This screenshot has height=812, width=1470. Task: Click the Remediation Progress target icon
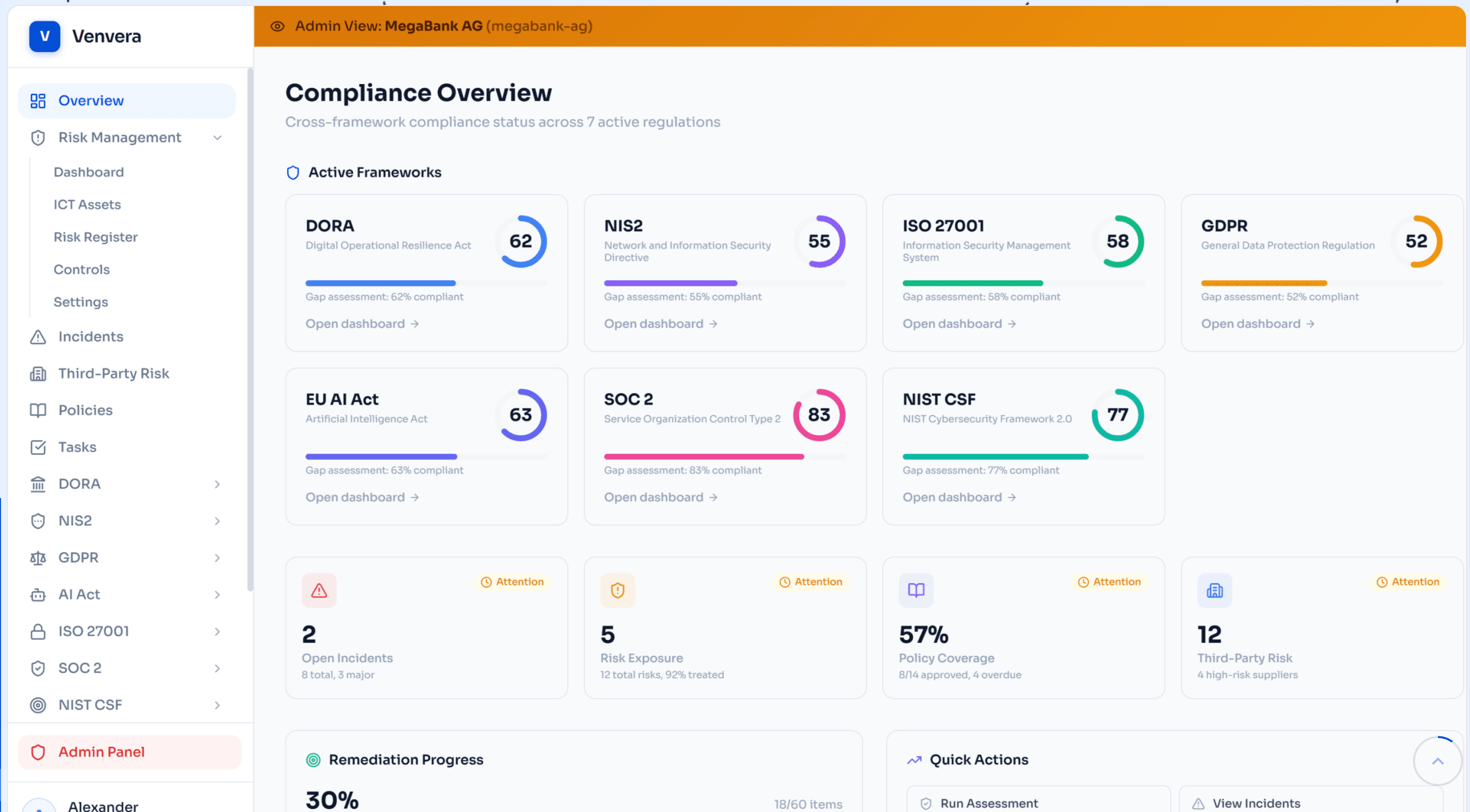pyautogui.click(x=313, y=760)
